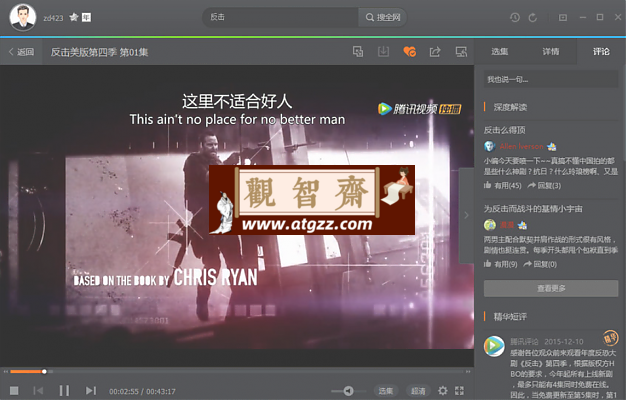Click the zd423 username

(53, 18)
